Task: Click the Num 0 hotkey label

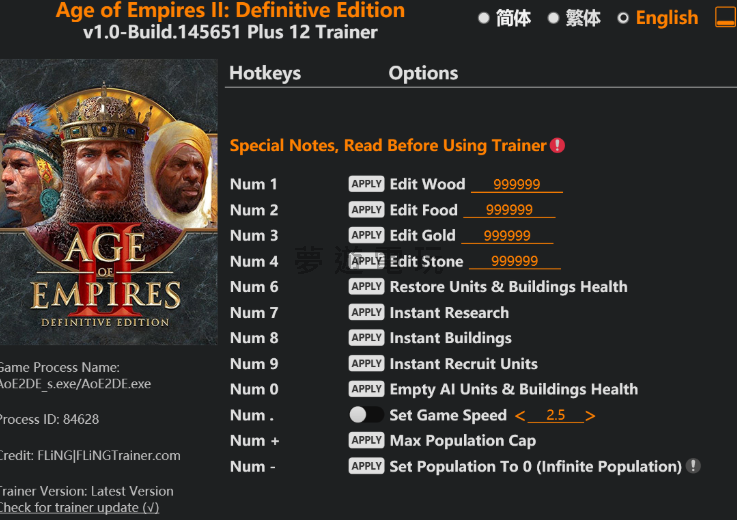Action: 254,389
